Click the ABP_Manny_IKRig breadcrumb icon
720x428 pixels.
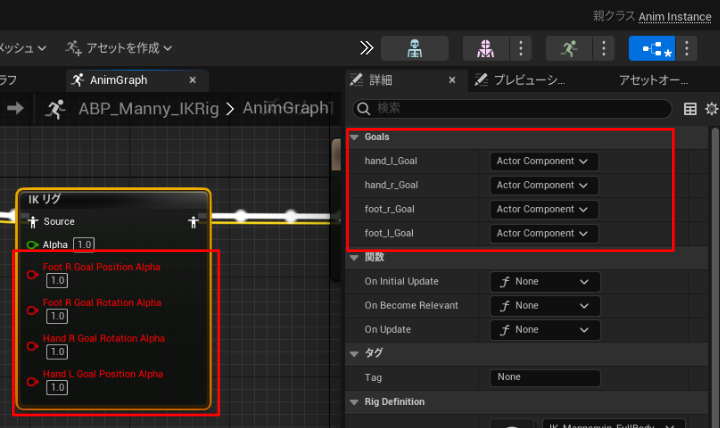[56, 109]
